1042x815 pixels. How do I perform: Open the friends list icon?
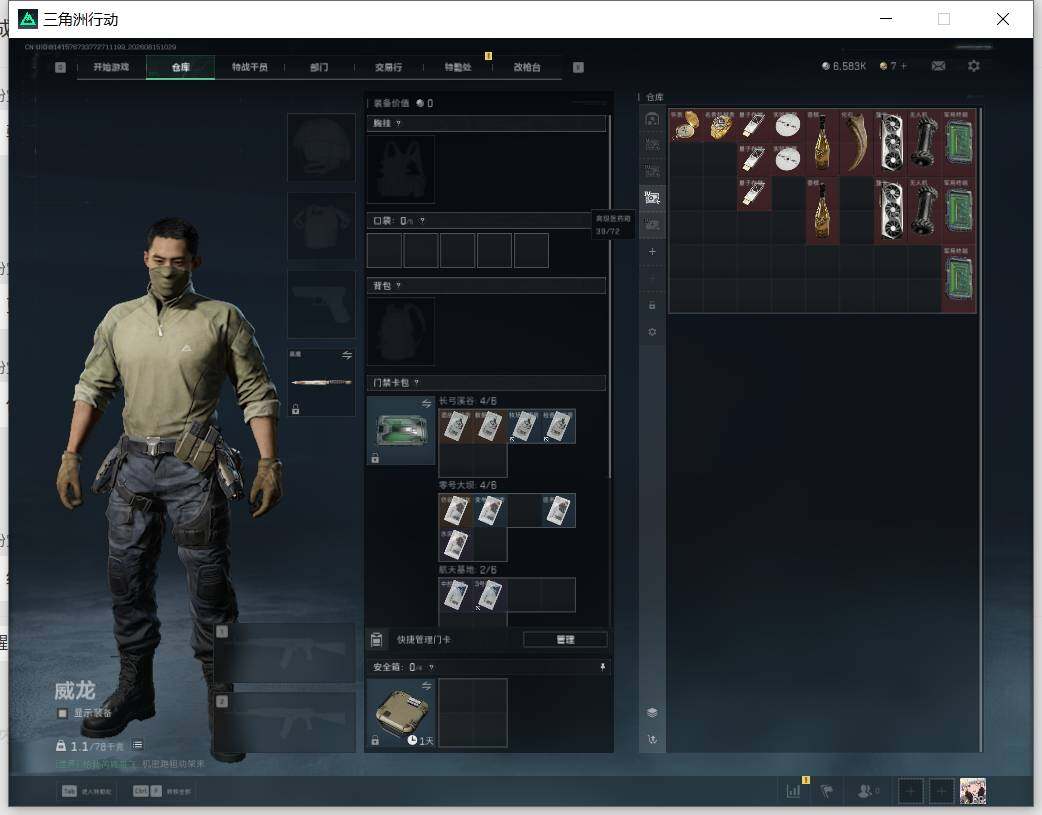(867, 791)
